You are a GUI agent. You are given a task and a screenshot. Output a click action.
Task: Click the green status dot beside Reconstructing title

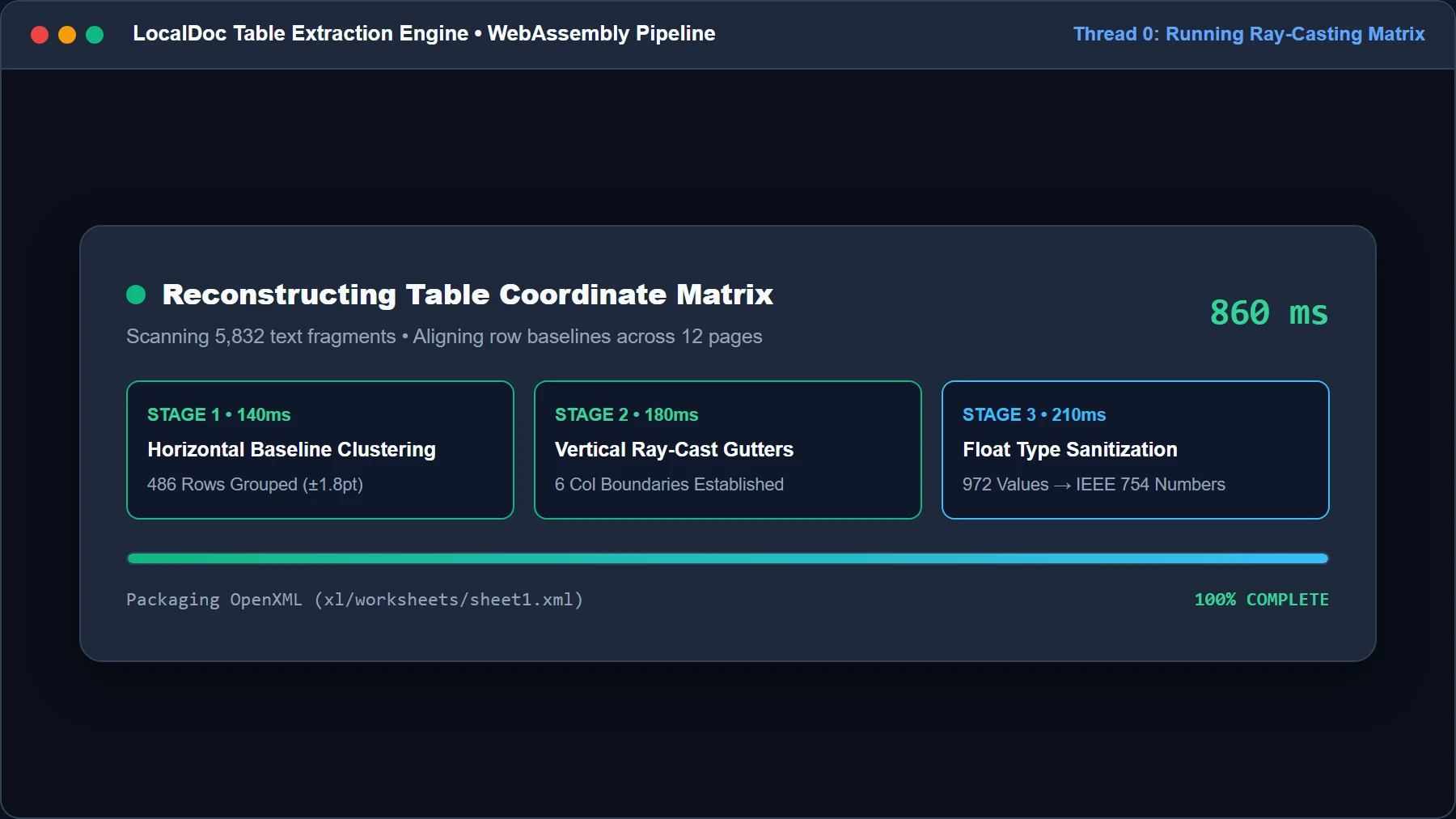136,295
